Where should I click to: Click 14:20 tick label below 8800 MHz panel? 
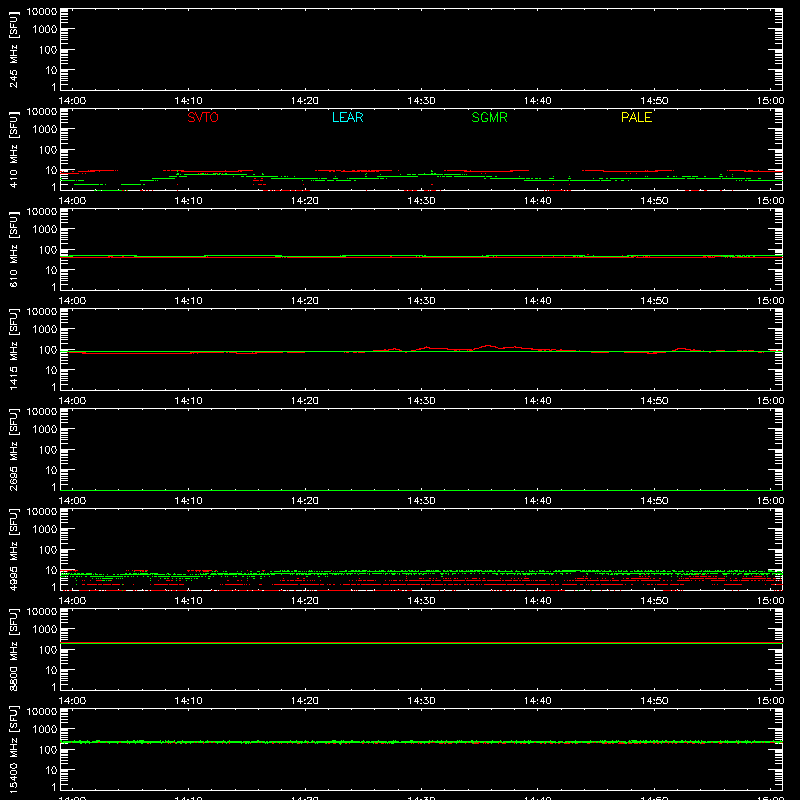pyautogui.click(x=305, y=701)
